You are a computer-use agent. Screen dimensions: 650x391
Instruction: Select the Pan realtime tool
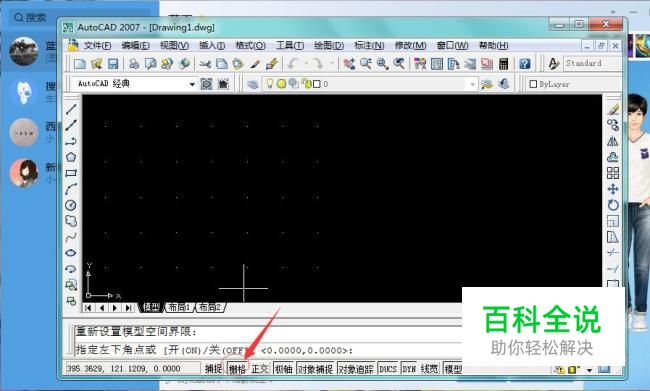(349, 64)
